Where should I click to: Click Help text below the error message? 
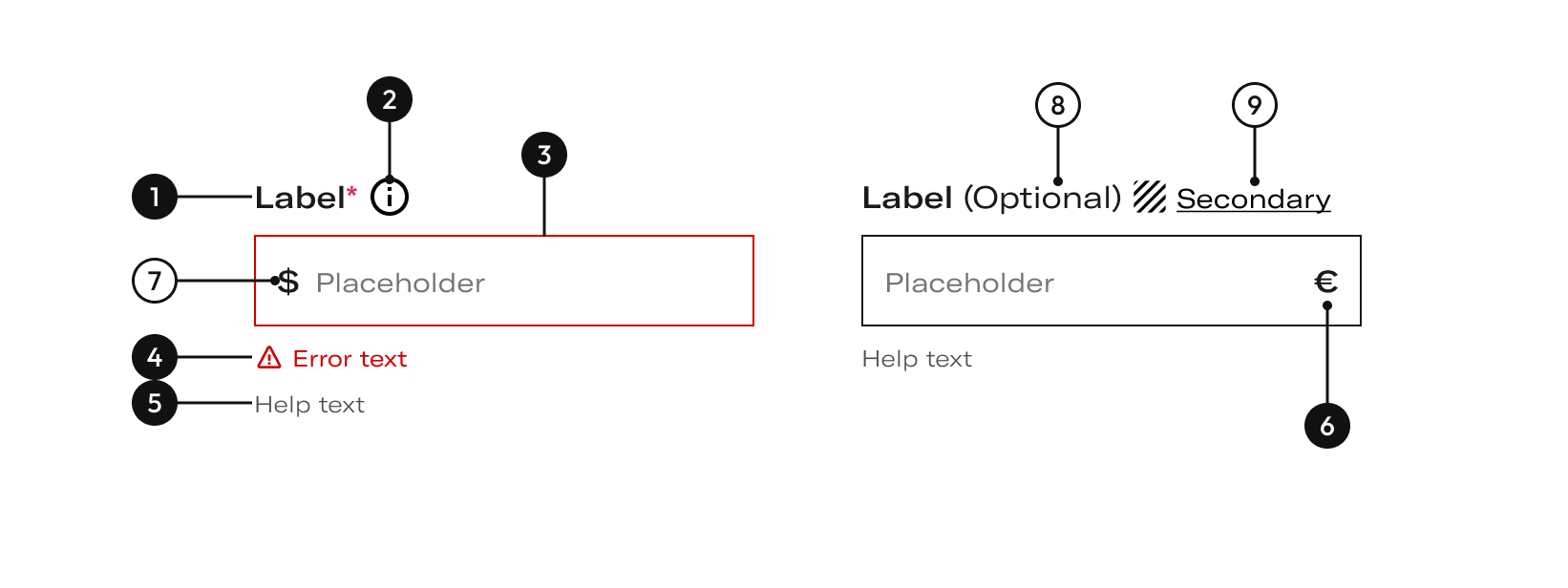(x=309, y=405)
